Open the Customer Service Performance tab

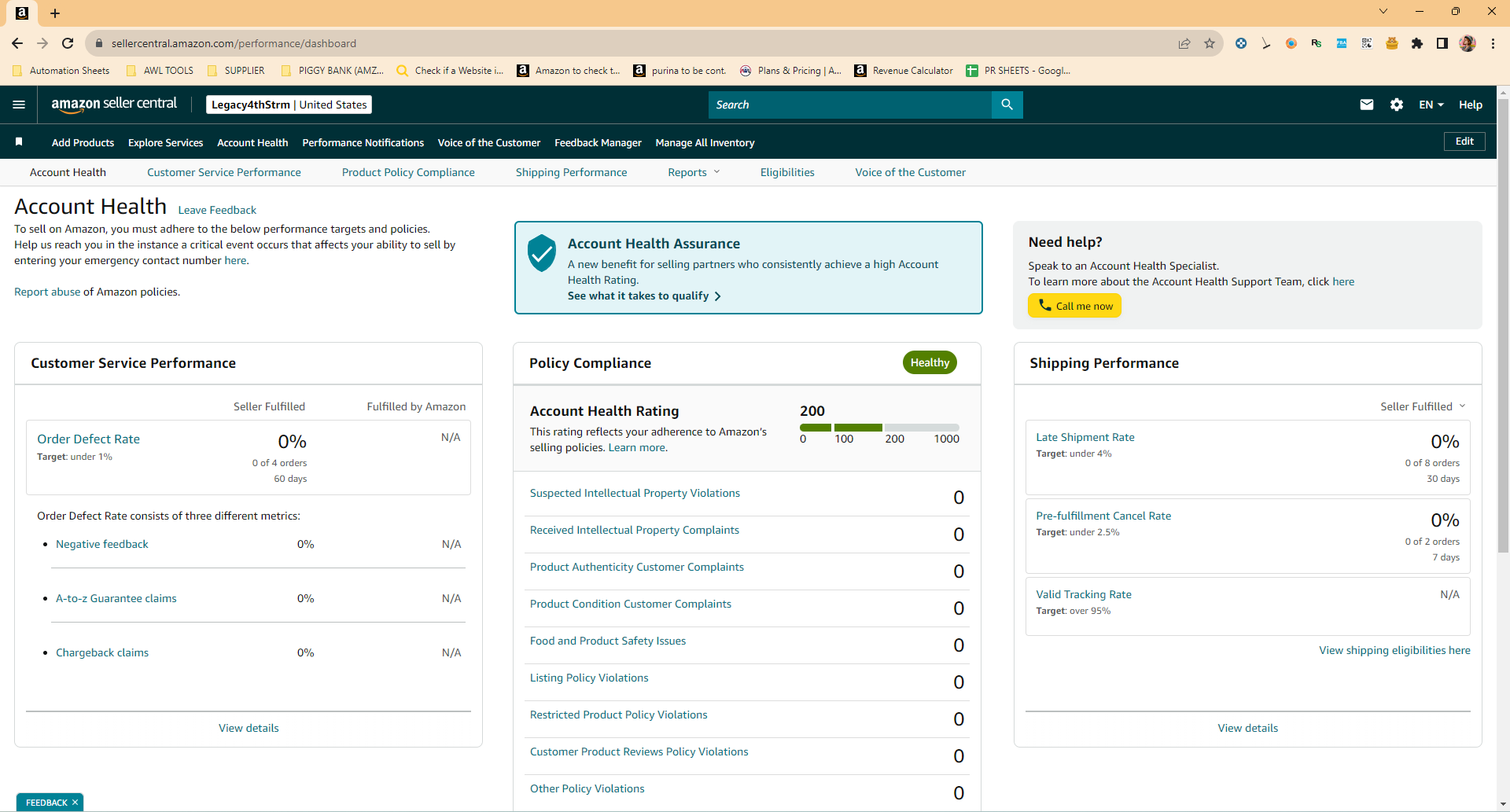(224, 172)
